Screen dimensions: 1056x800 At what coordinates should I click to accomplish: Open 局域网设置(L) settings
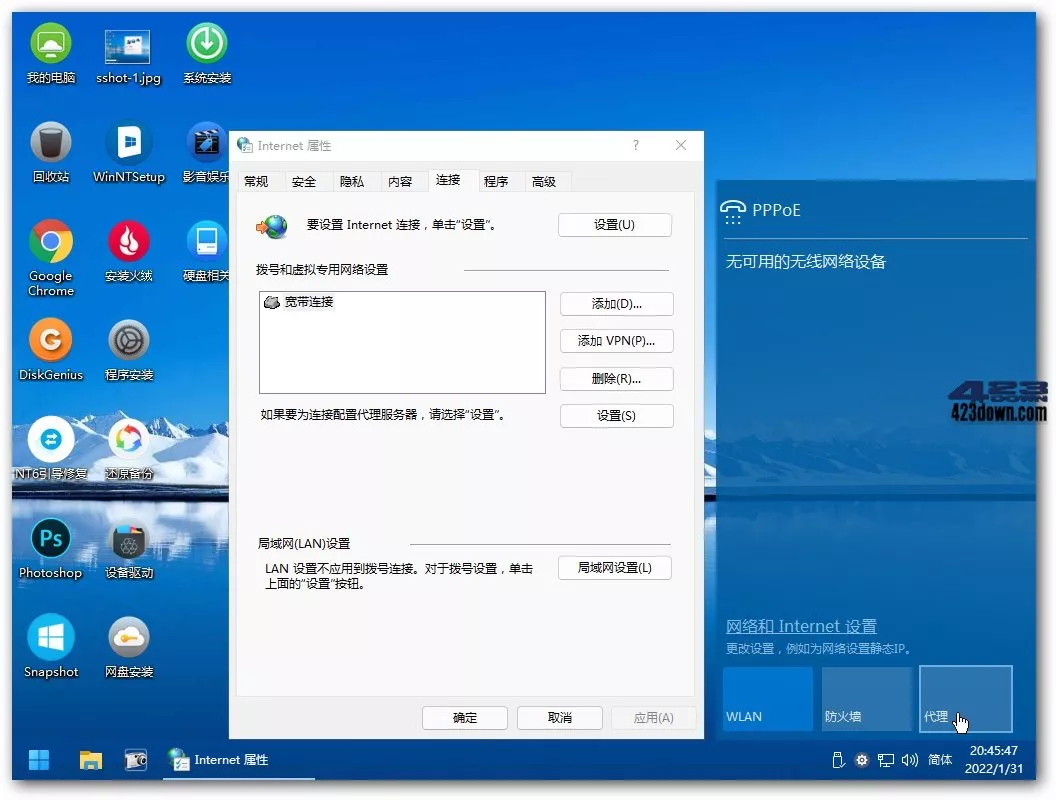(614, 566)
